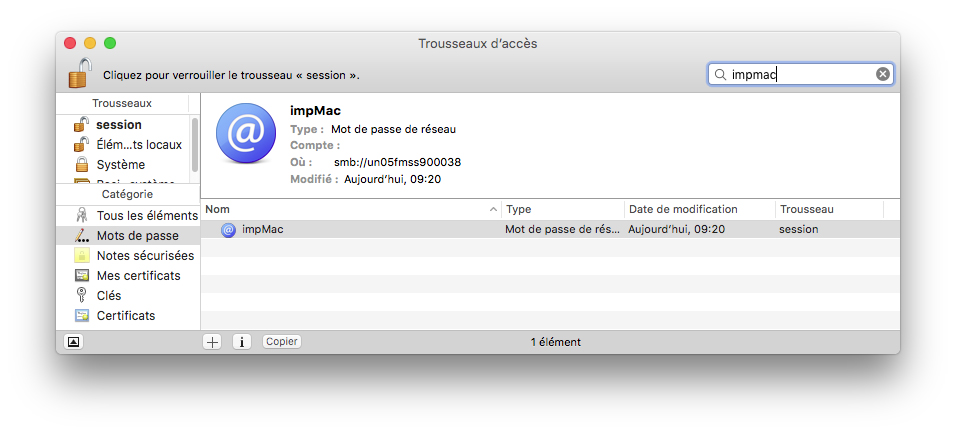
Task: Select the Système keychain
Action: [x=120, y=165]
